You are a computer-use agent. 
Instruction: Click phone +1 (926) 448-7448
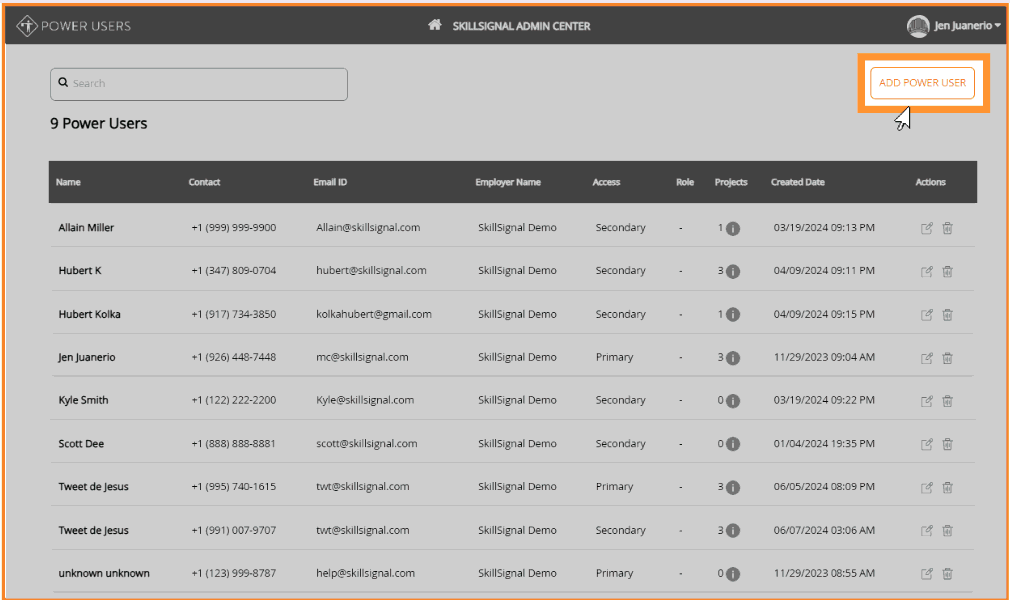click(233, 357)
